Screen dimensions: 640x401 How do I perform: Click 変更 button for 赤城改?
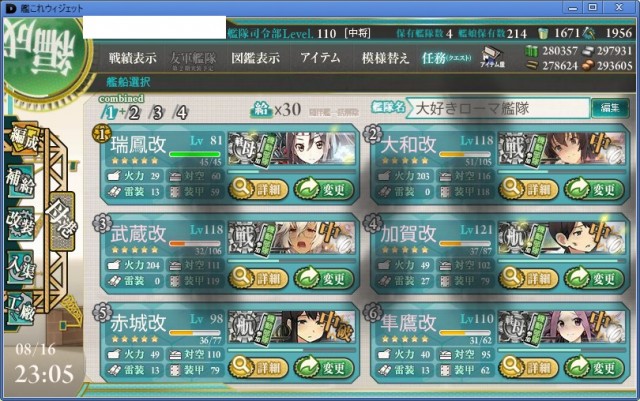coord(324,368)
